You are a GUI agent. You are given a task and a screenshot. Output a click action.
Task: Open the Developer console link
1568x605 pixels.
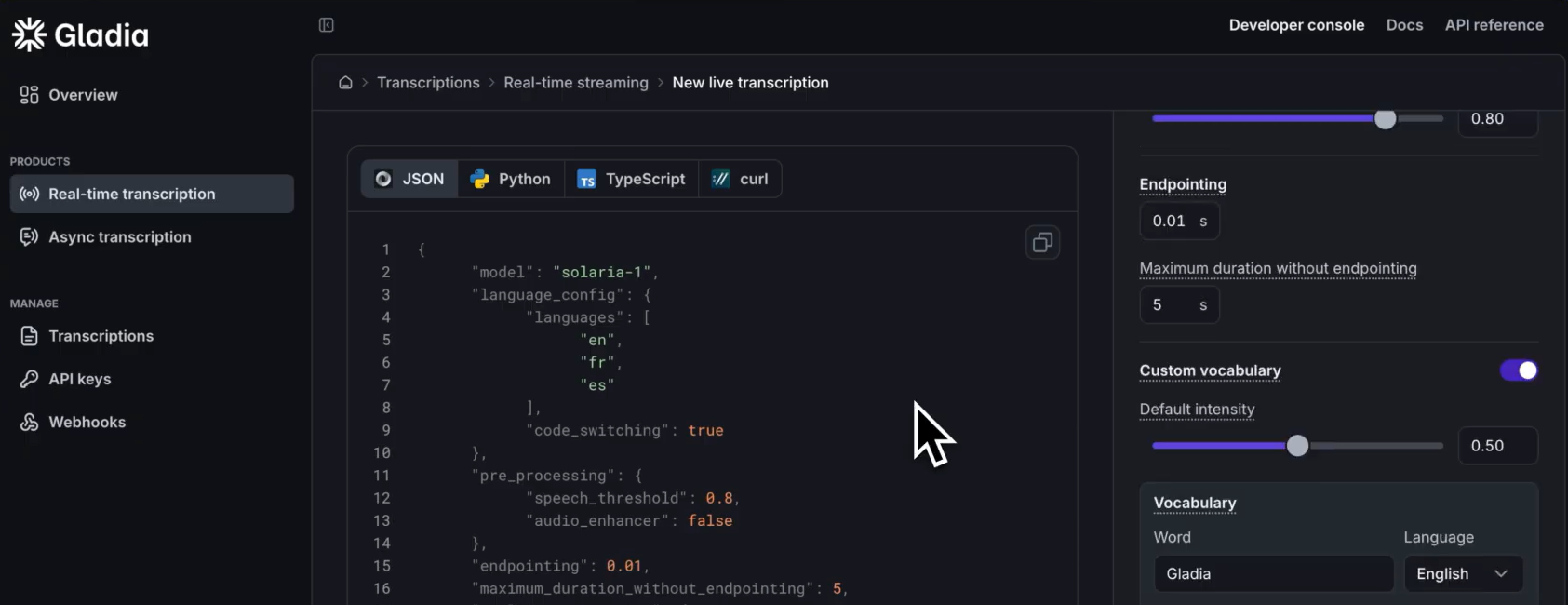pos(1296,25)
